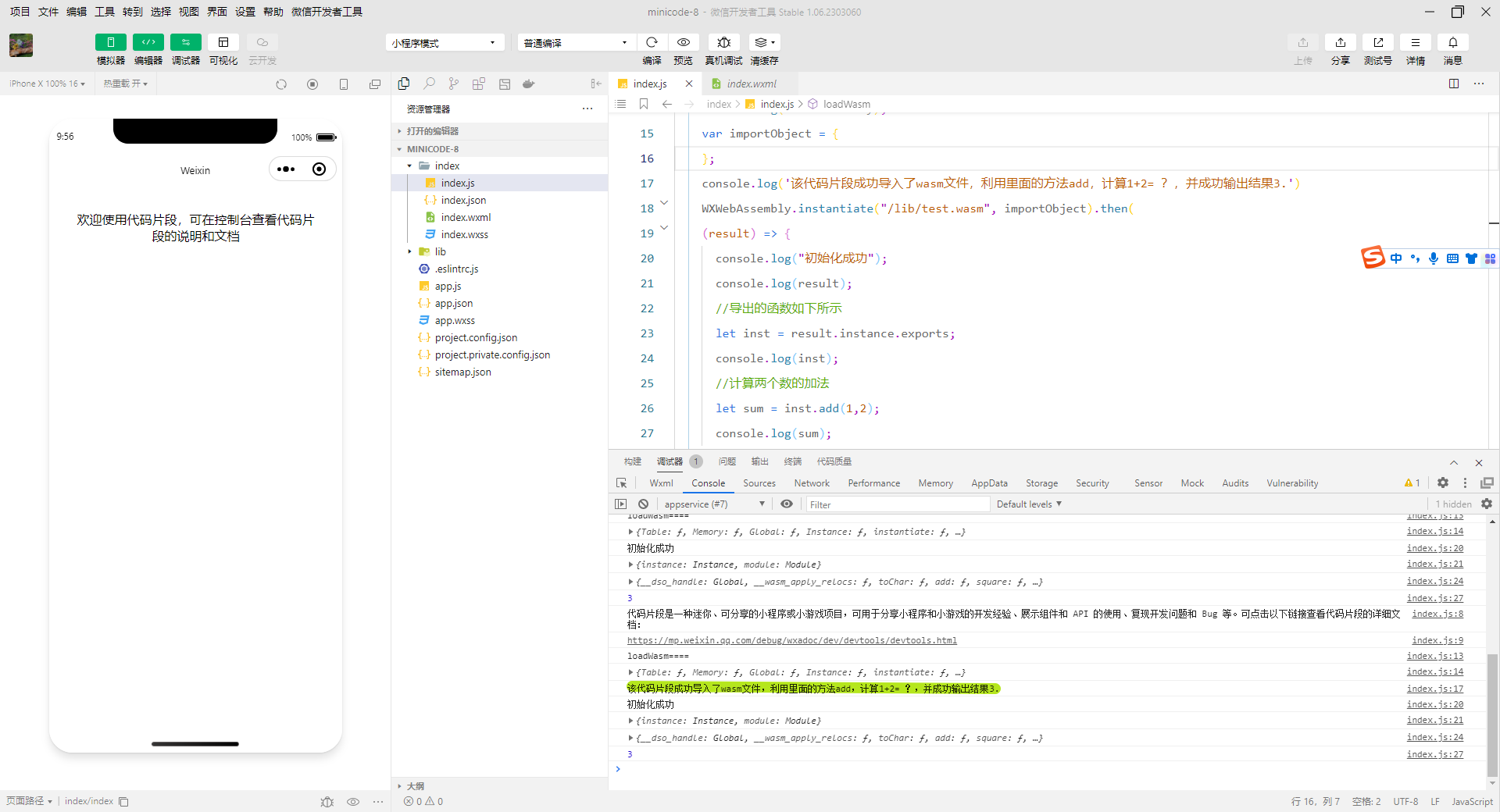The width and height of the screenshot is (1500, 812).
Task: Switch to the 输出 output tab
Action: pyautogui.click(x=760, y=461)
